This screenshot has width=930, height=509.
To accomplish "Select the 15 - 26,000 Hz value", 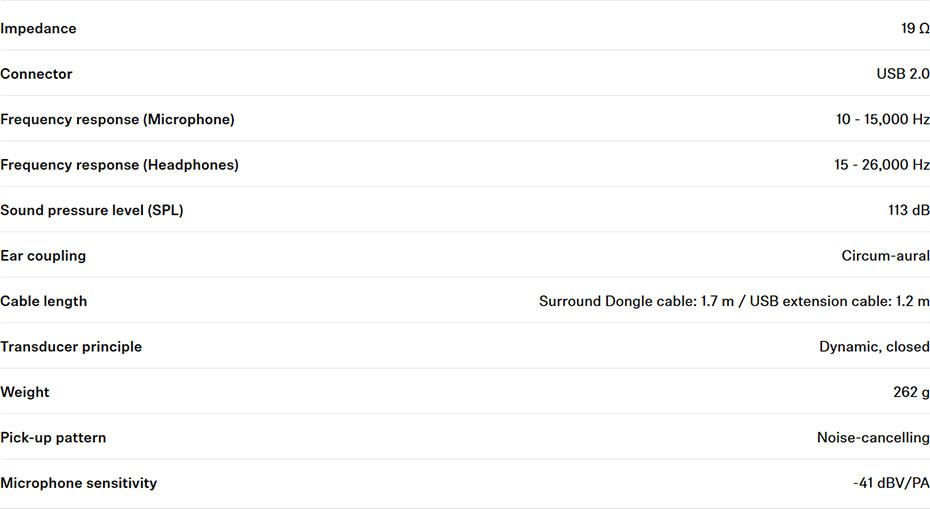I will click(881, 165).
